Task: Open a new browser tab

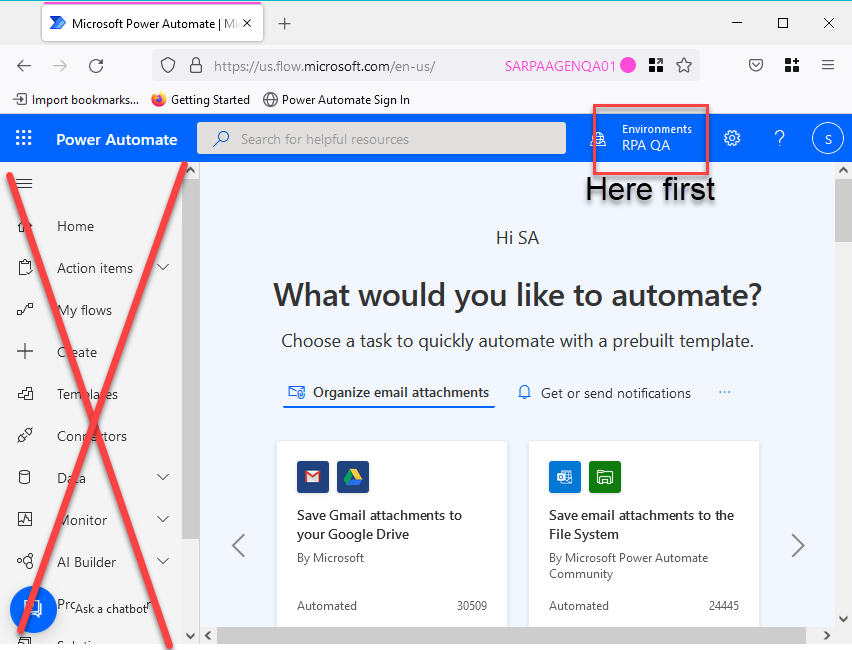Action: pyautogui.click(x=284, y=23)
